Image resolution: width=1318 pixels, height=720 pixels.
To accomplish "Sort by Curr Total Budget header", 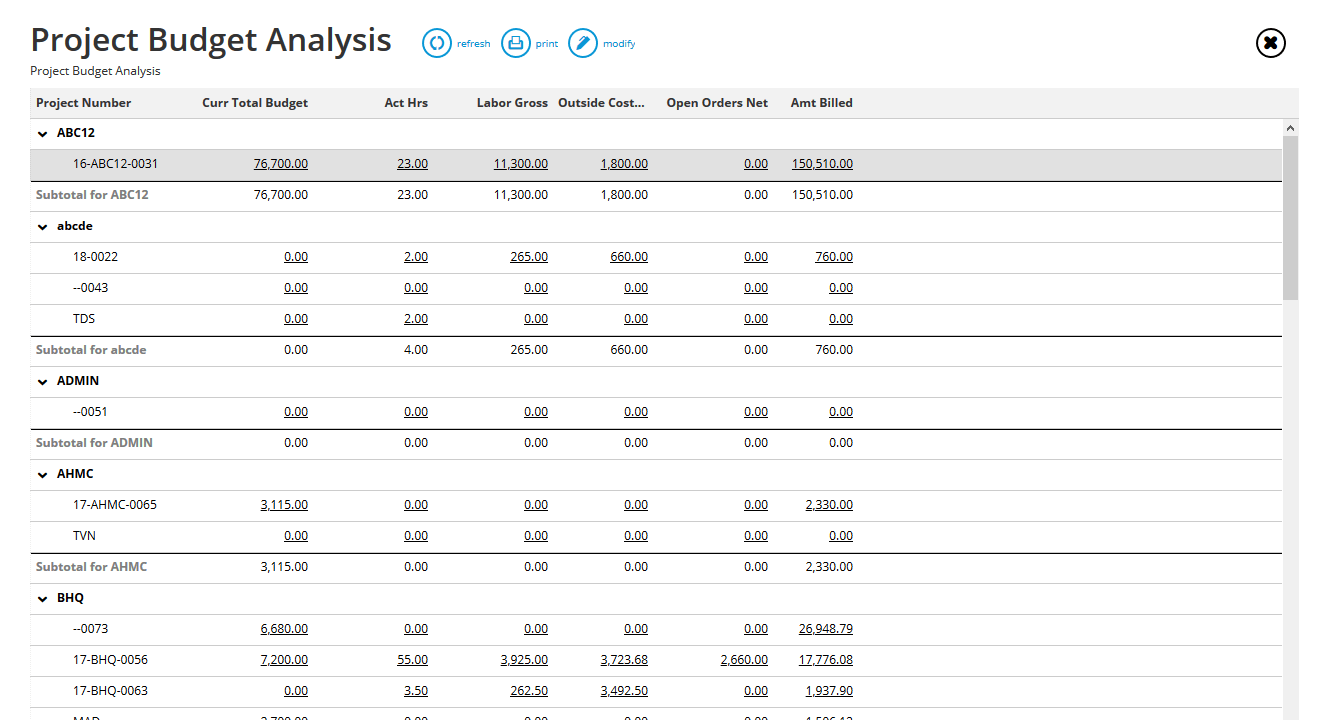I will (x=254, y=102).
